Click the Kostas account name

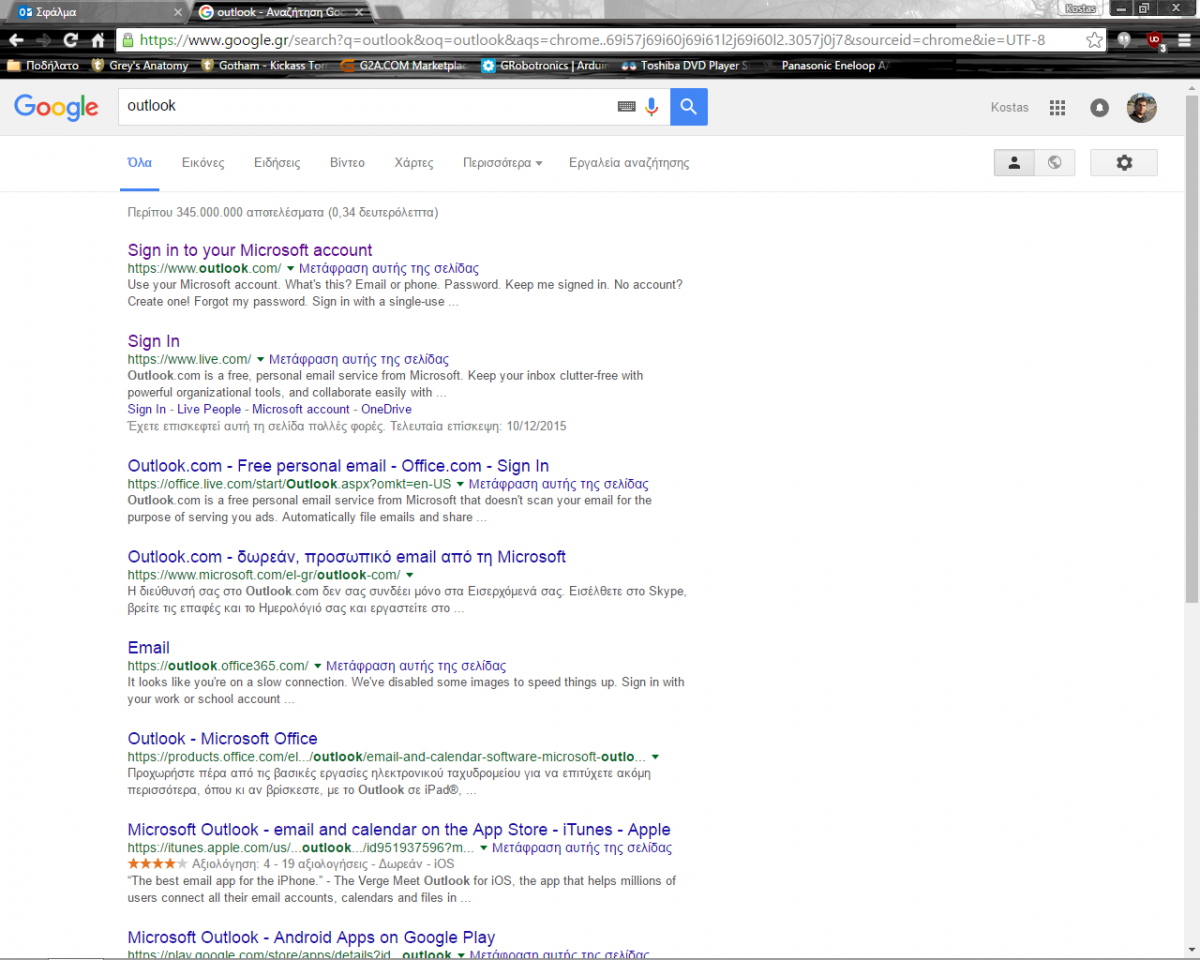point(1009,108)
